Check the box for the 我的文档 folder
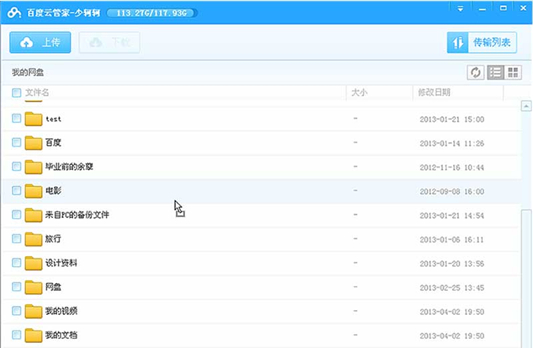Image resolution: width=533 pixels, height=361 pixels. click(16, 335)
